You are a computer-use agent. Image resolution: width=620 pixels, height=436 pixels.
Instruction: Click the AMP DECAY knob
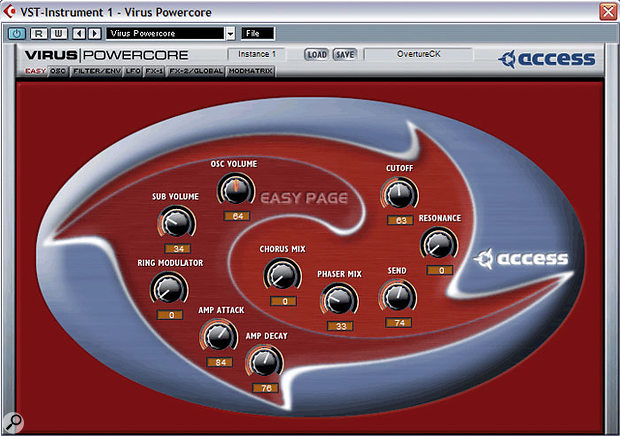pyautogui.click(x=265, y=361)
